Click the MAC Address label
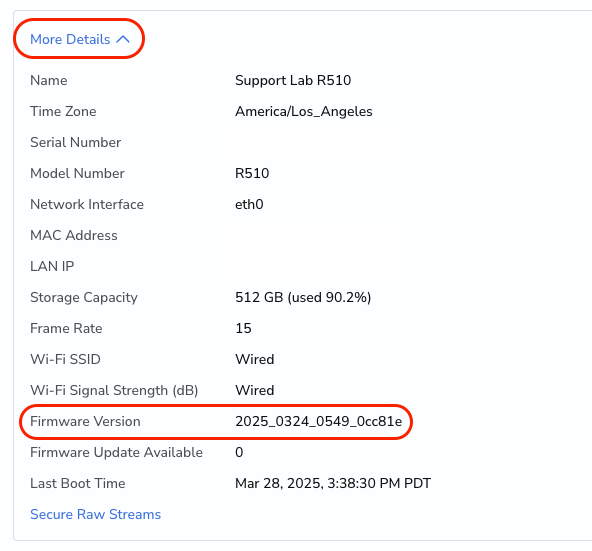592x551 pixels. click(74, 235)
